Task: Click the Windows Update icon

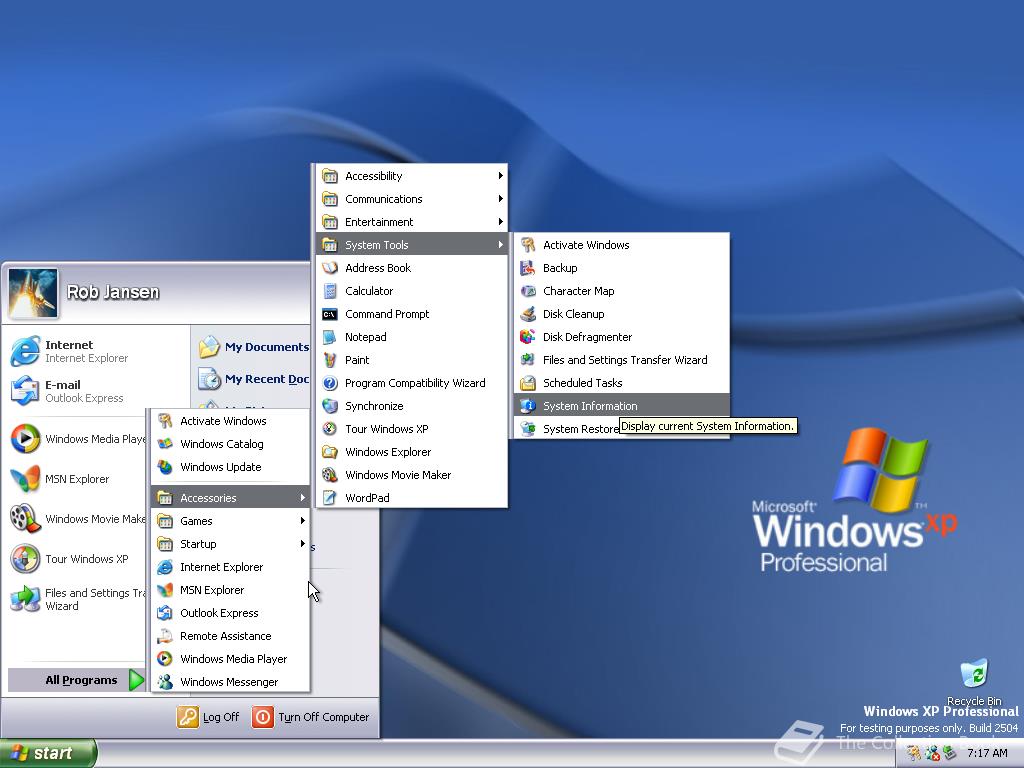Action: 165,467
